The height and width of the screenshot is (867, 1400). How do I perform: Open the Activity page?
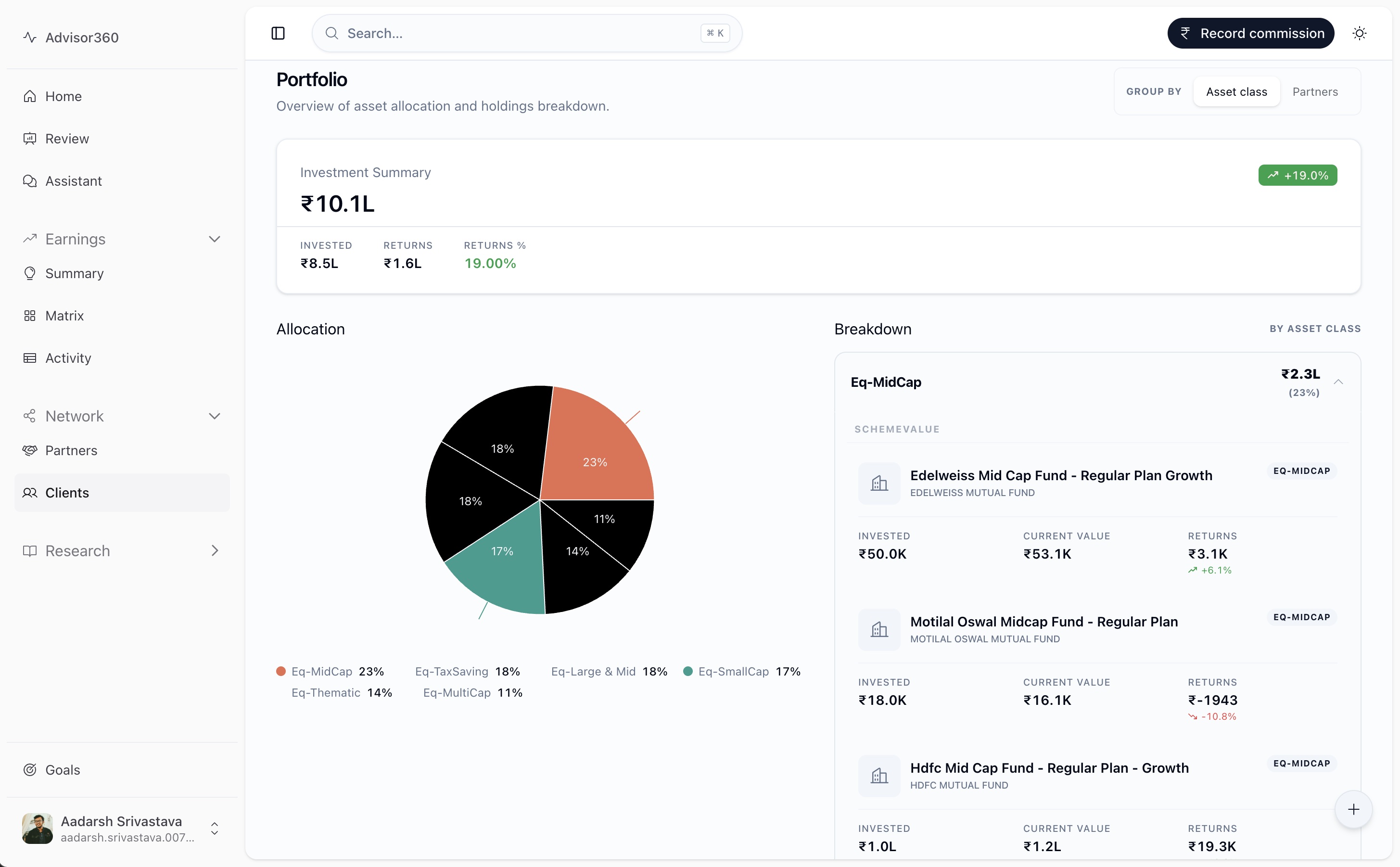tap(122, 358)
